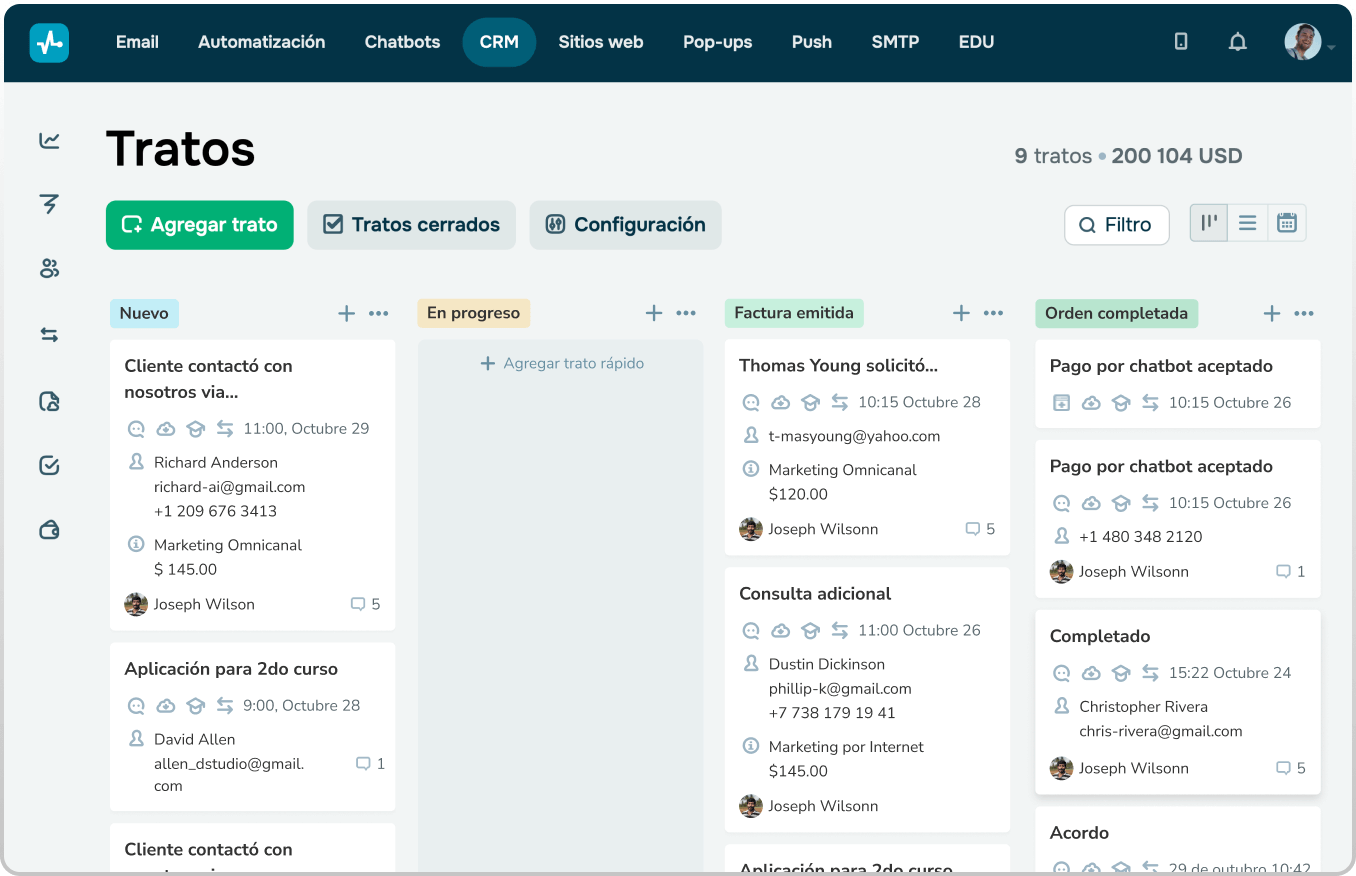Open the sidebar tasks checkmark icon
This screenshot has width=1356, height=876.
49,465
